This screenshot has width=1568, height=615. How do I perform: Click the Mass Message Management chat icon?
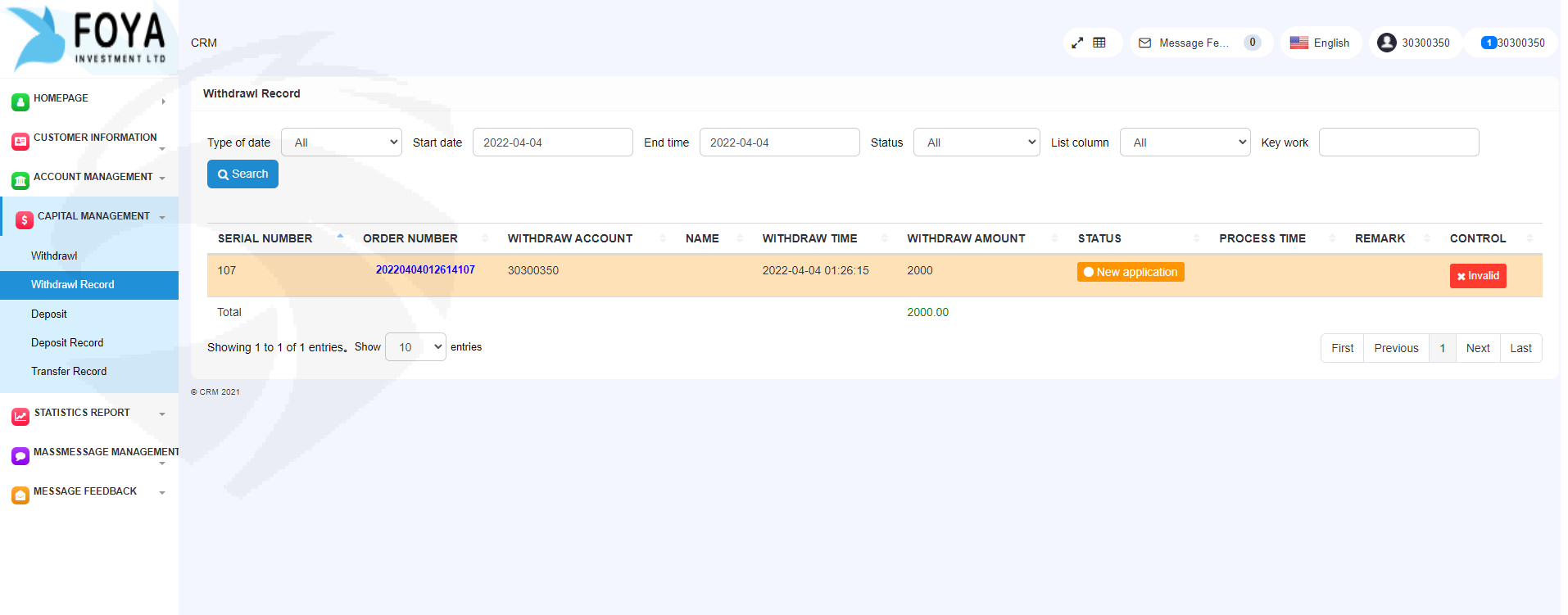(20, 456)
